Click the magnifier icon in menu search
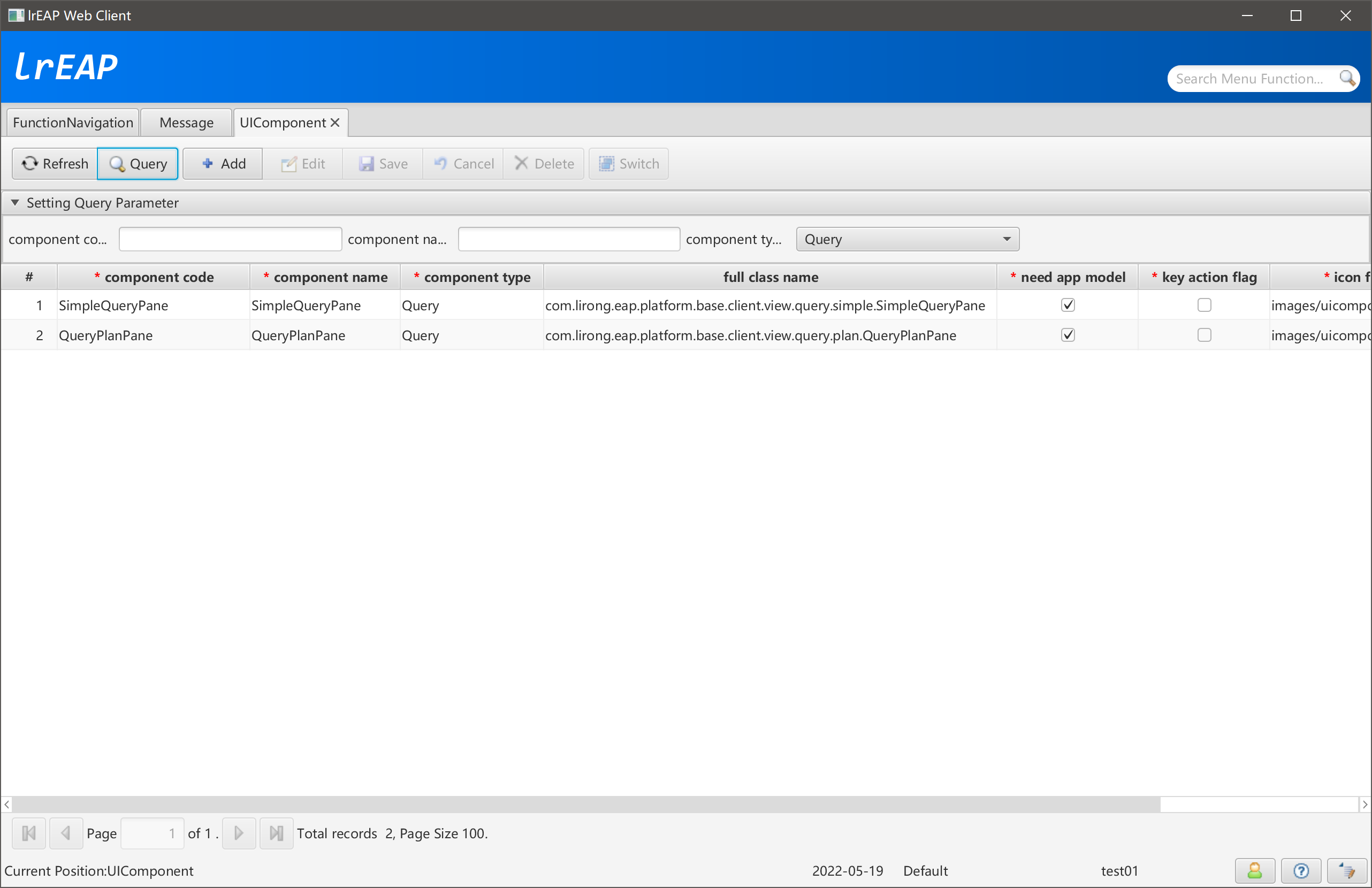The image size is (1372, 888). coord(1347,79)
